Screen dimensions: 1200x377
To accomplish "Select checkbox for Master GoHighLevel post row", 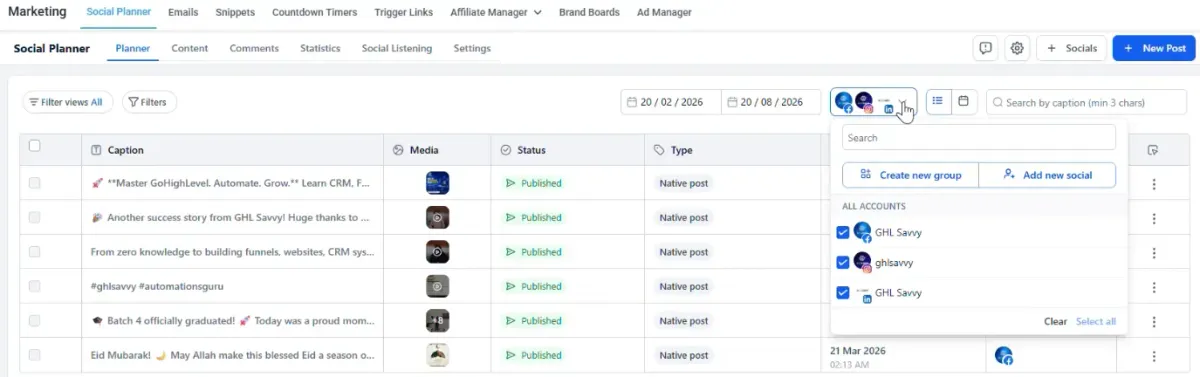I will [35, 183].
